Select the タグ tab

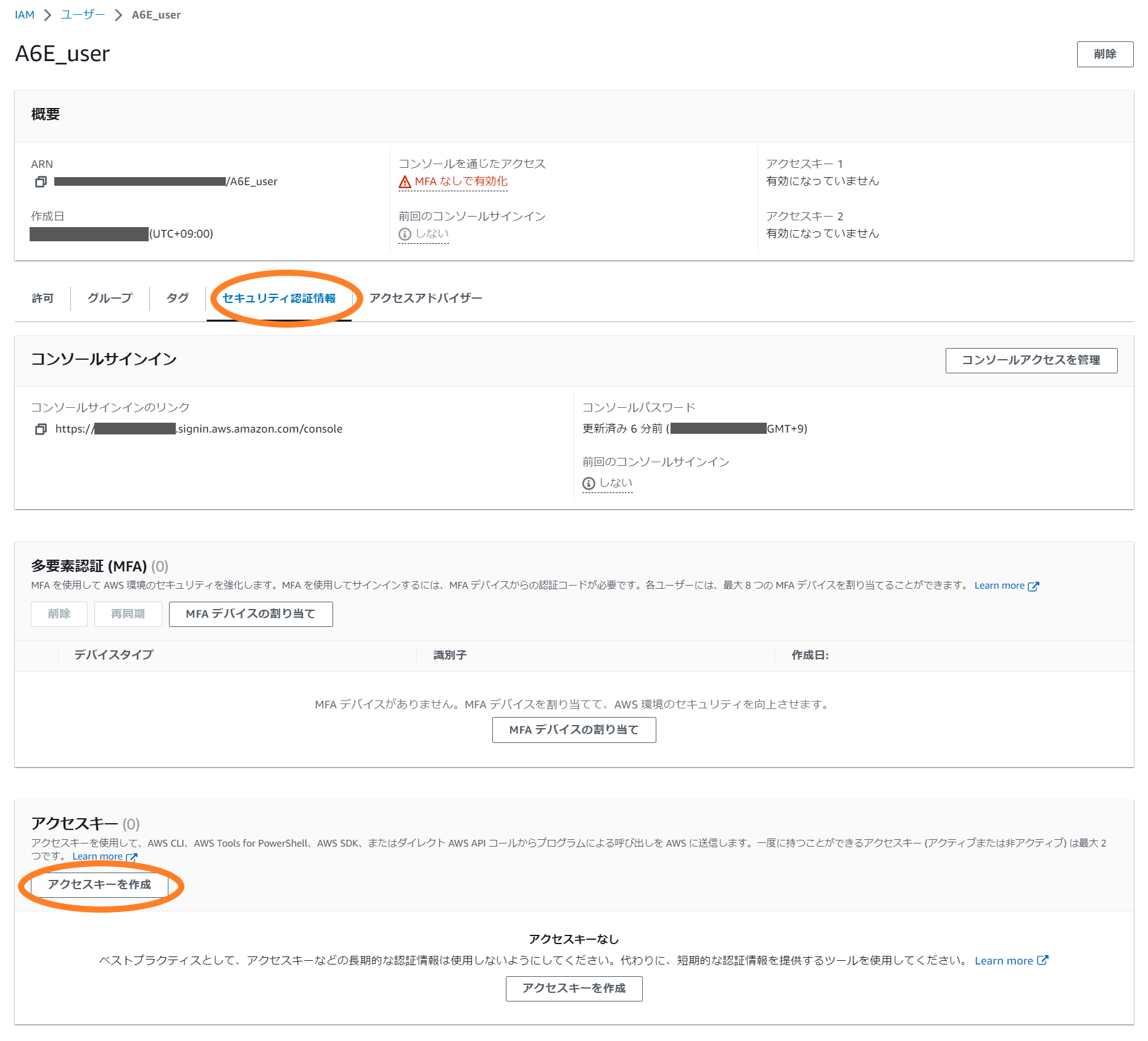tap(177, 298)
